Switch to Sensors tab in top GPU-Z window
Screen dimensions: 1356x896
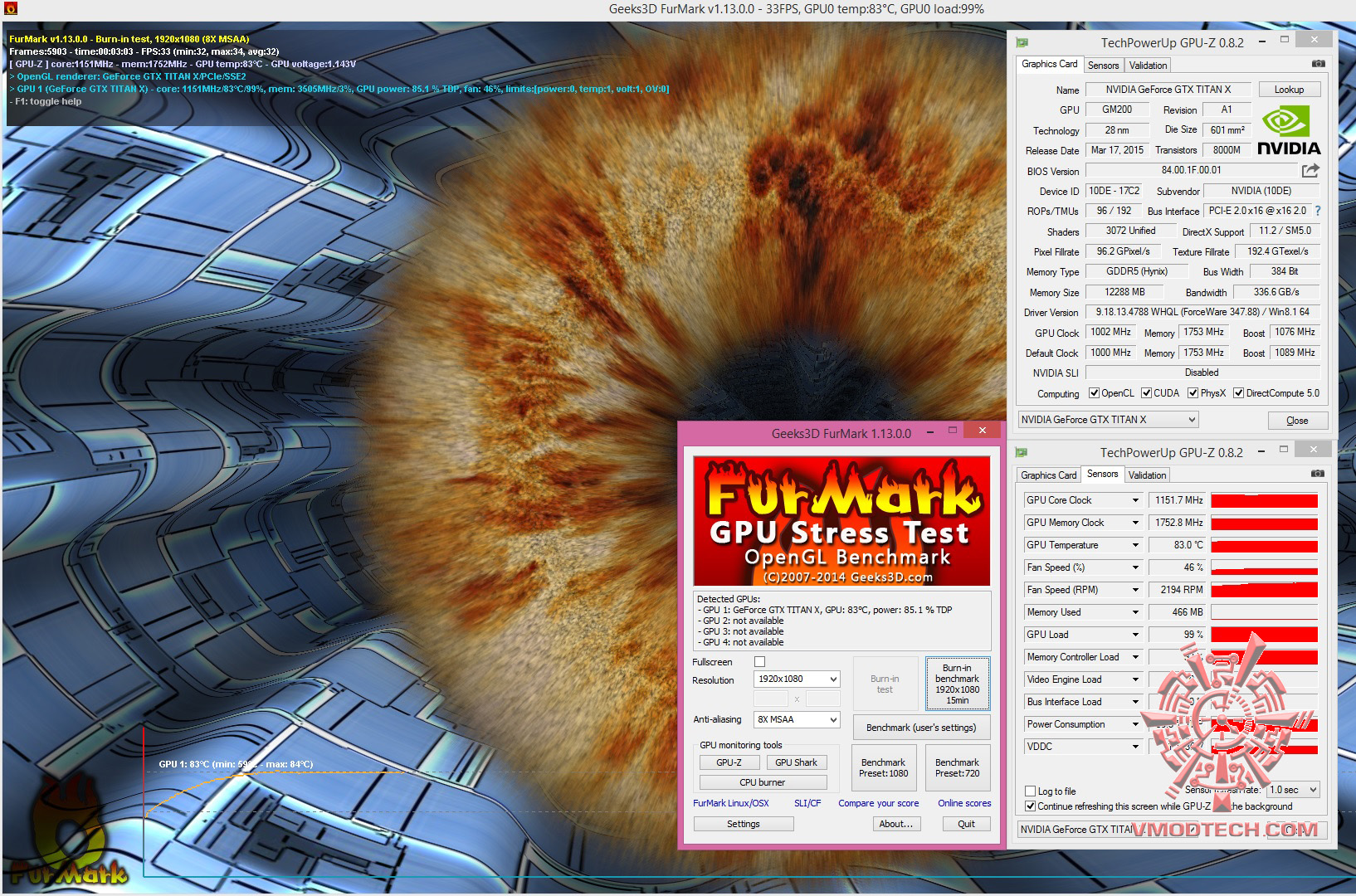(1103, 66)
